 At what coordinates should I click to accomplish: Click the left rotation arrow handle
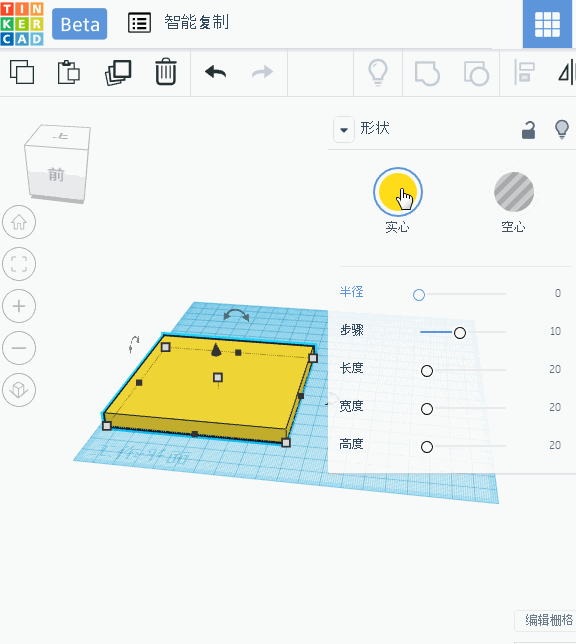point(134,344)
